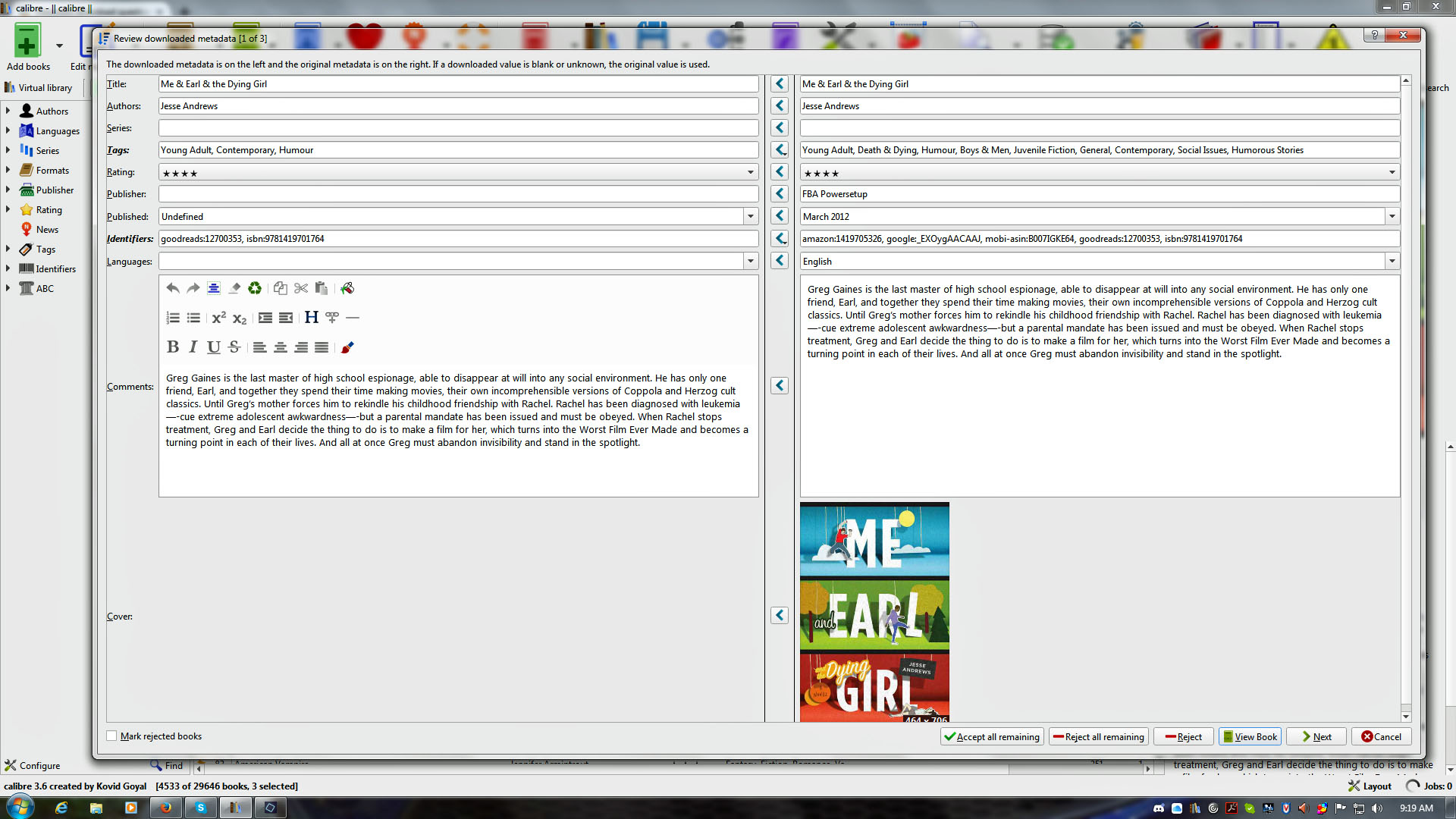Open the Published date dropdown
The width and height of the screenshot is (1456, 819).
(750, 217)
